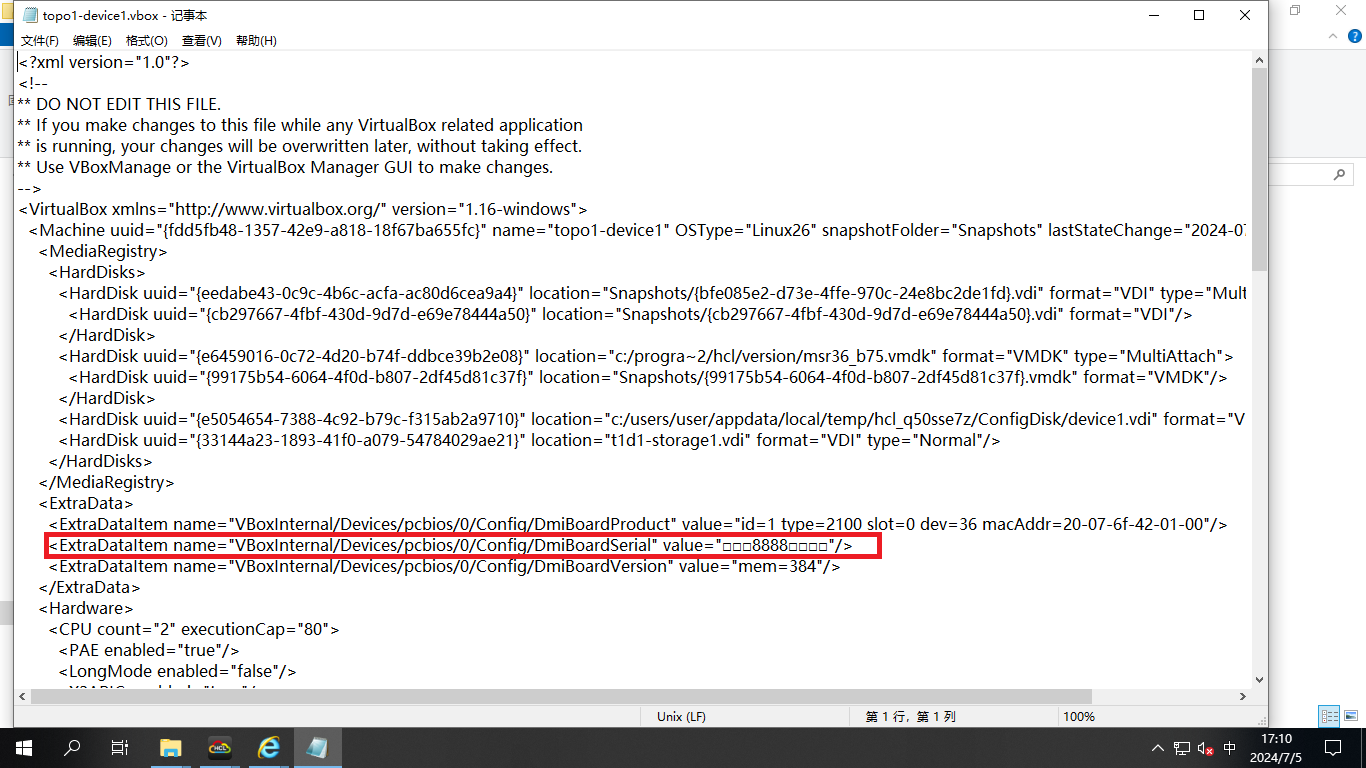Click the DmiBoardVersion ExtraDataItem line
The height and width of the screenshot is (768, 1366).
coord(444,566)
